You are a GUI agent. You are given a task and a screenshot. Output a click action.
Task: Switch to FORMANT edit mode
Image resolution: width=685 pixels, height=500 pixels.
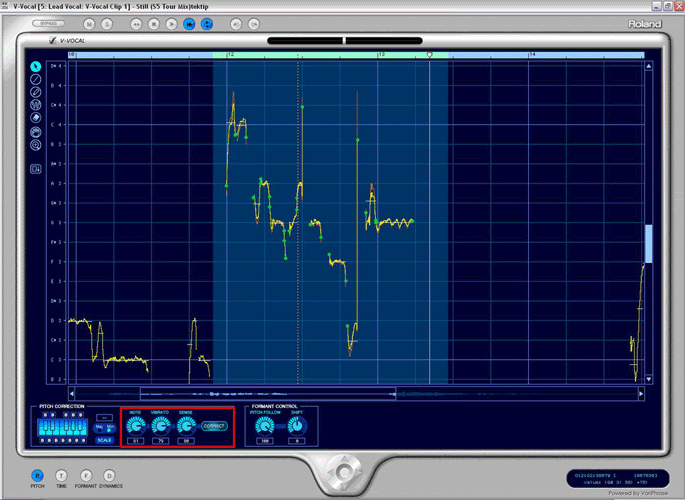click(86, 476)
